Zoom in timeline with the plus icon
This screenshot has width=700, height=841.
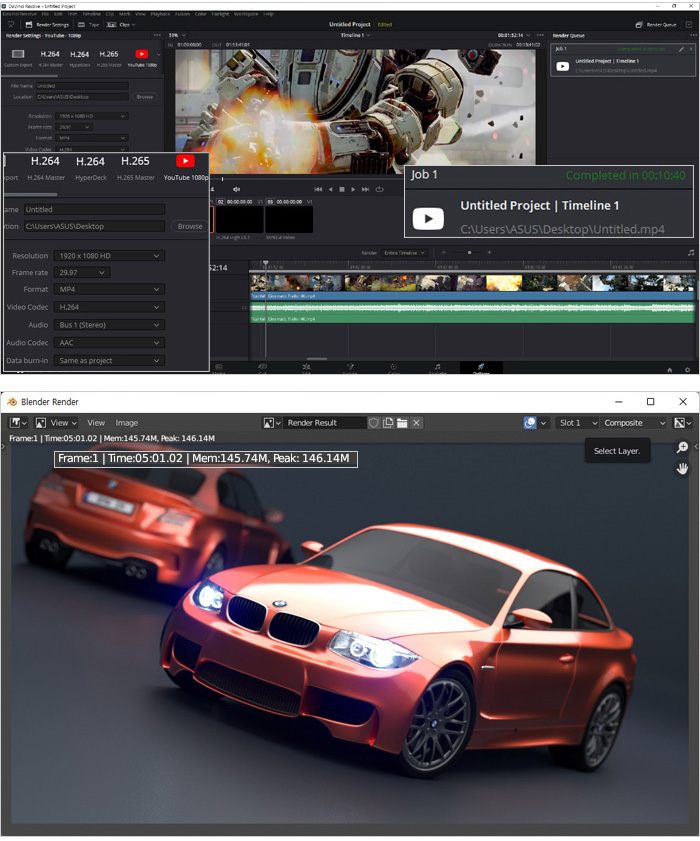(x=489, y=252)
